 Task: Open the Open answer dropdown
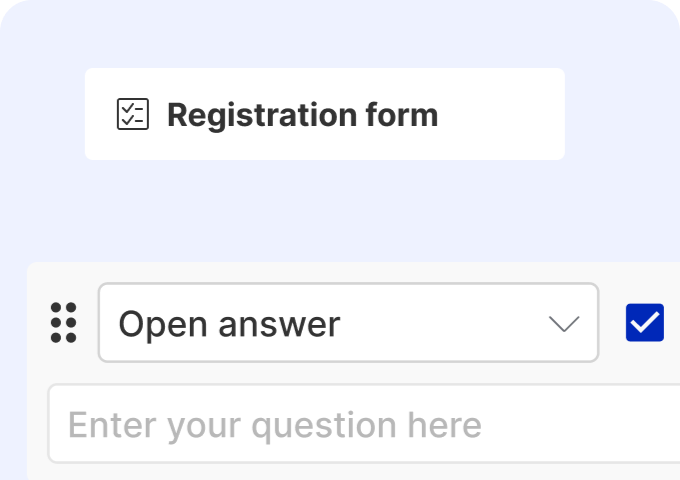click(x=348, y=323)
